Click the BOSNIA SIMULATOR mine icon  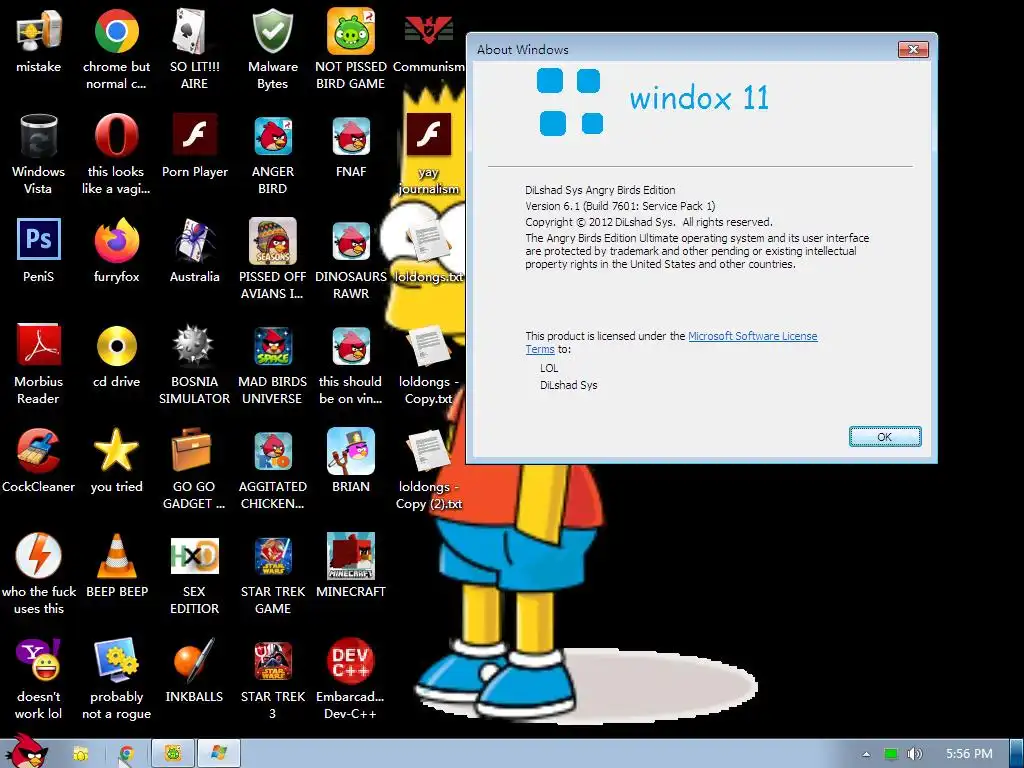tap(194, 345)
